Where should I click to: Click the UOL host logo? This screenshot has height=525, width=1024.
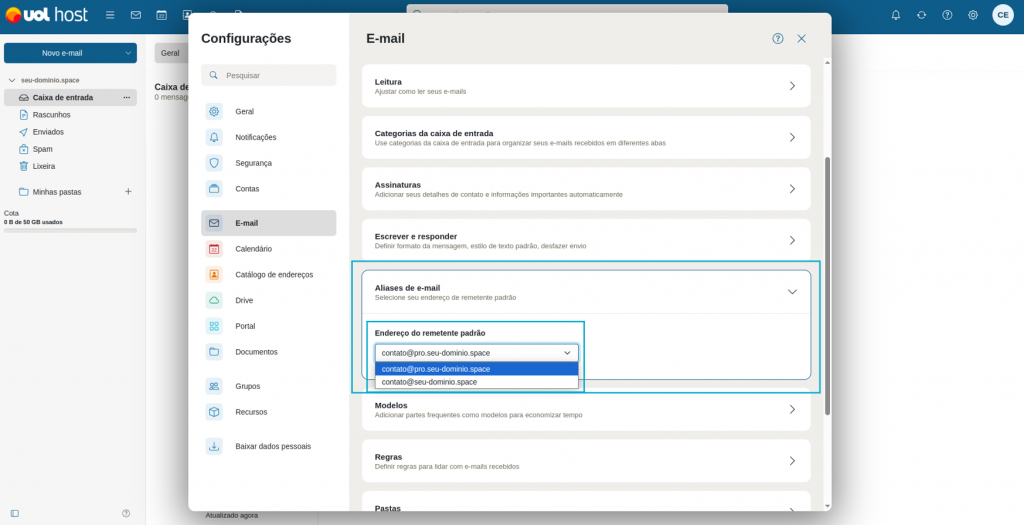[x=46, y=14]
